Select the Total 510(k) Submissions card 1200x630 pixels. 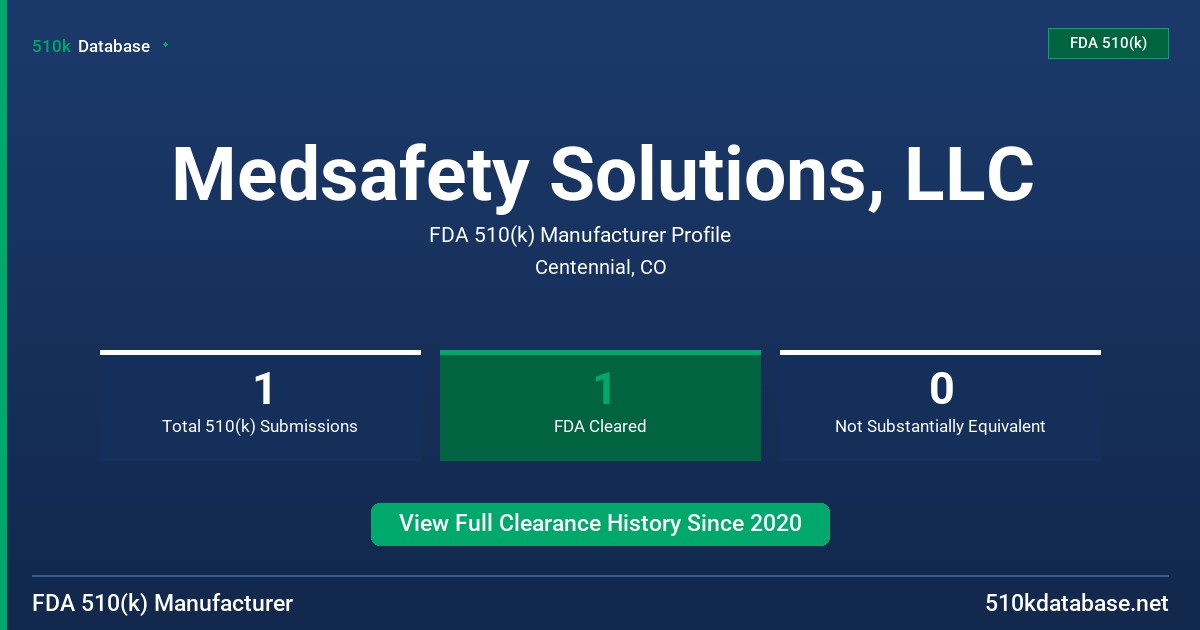pyautogui.click(x=260, y=405)
